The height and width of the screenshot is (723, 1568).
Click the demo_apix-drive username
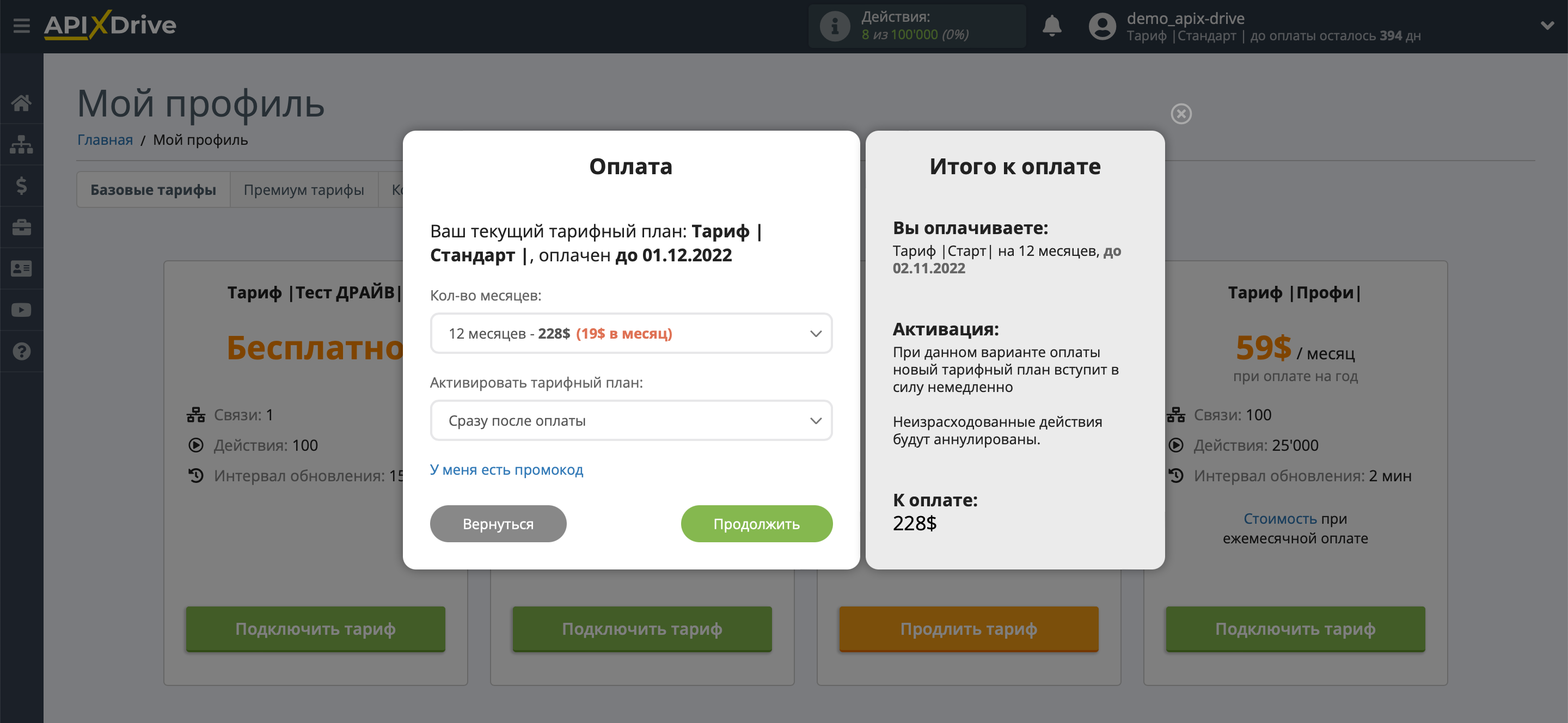(x=1185, y=19)
